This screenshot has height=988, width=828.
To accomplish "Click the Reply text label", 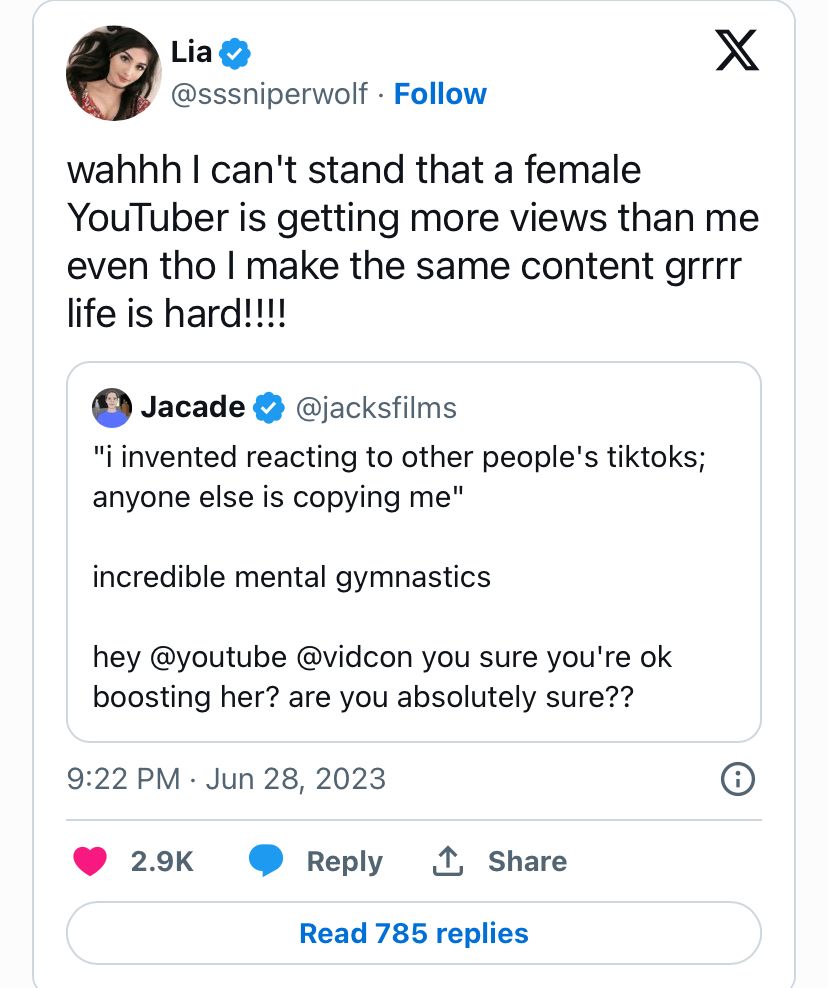I will pos(344,861).
